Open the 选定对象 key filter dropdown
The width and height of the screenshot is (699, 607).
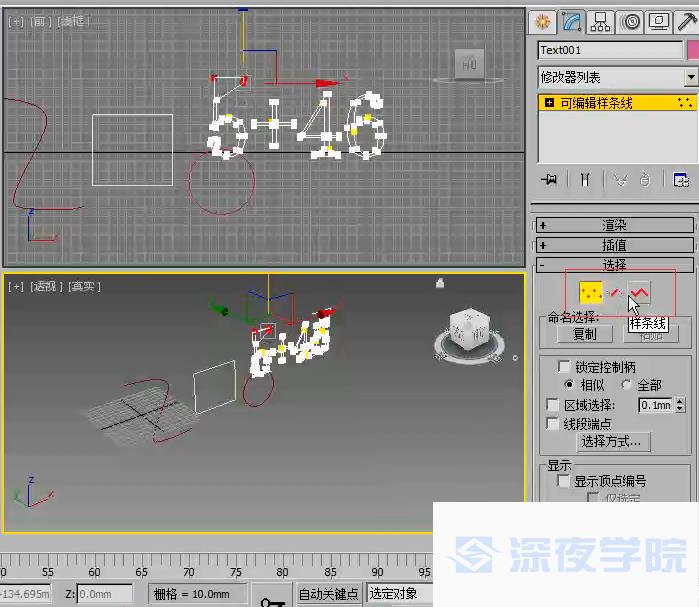pos(400,594)
